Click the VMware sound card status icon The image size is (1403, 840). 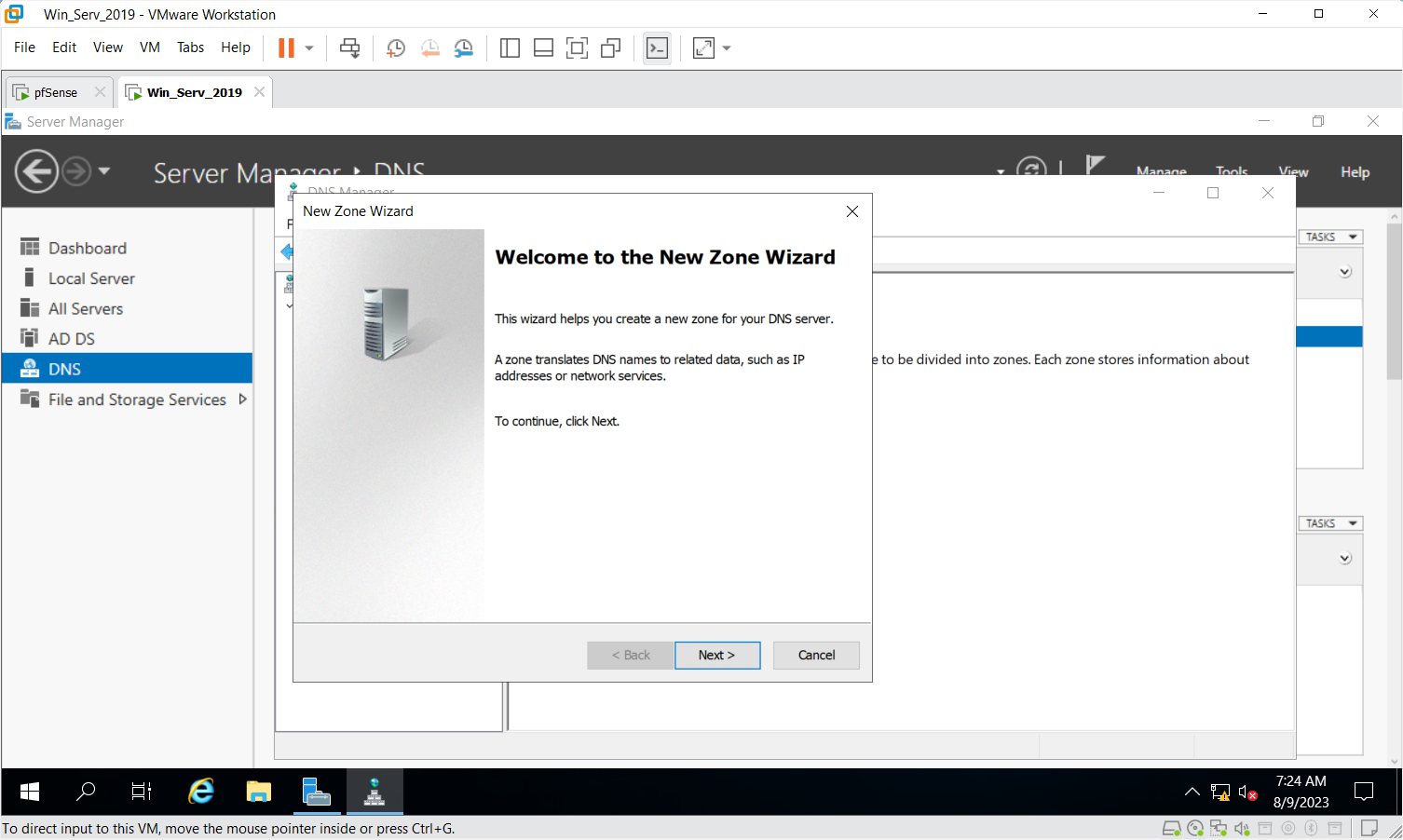pyautogui.click(x=1242, y=828)
